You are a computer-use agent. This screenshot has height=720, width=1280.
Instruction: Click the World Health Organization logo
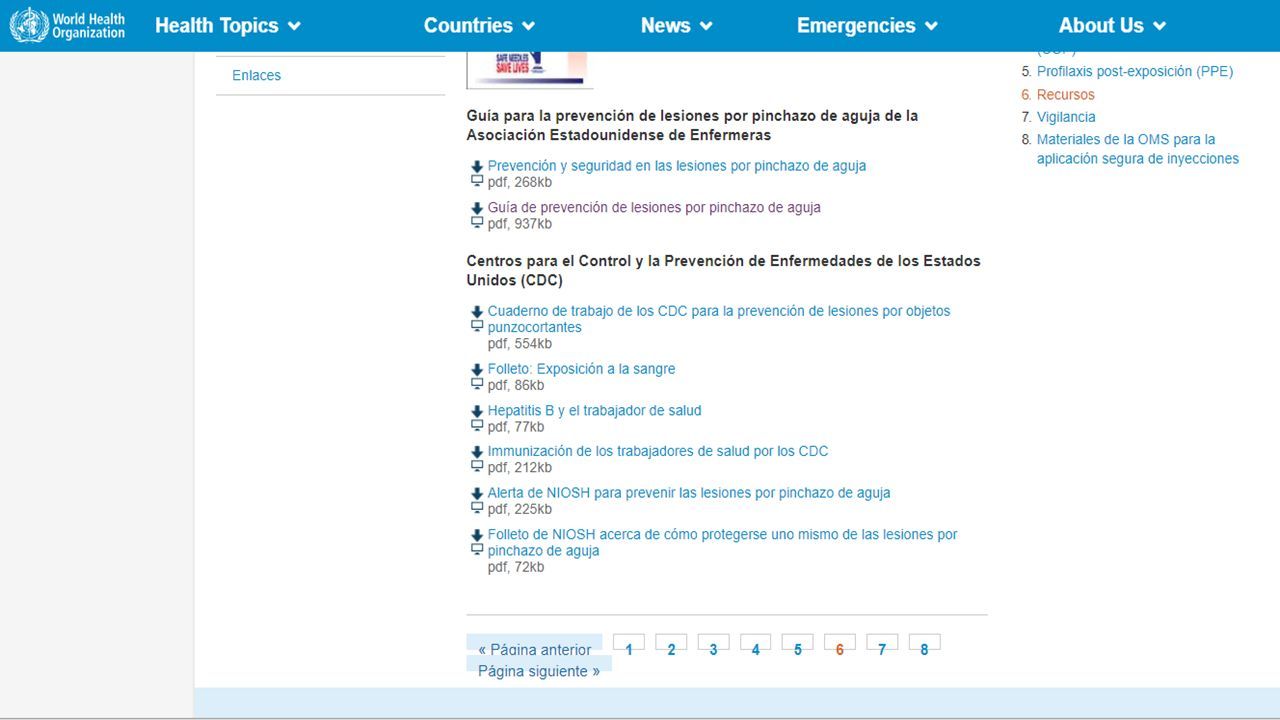click(68, 25)
